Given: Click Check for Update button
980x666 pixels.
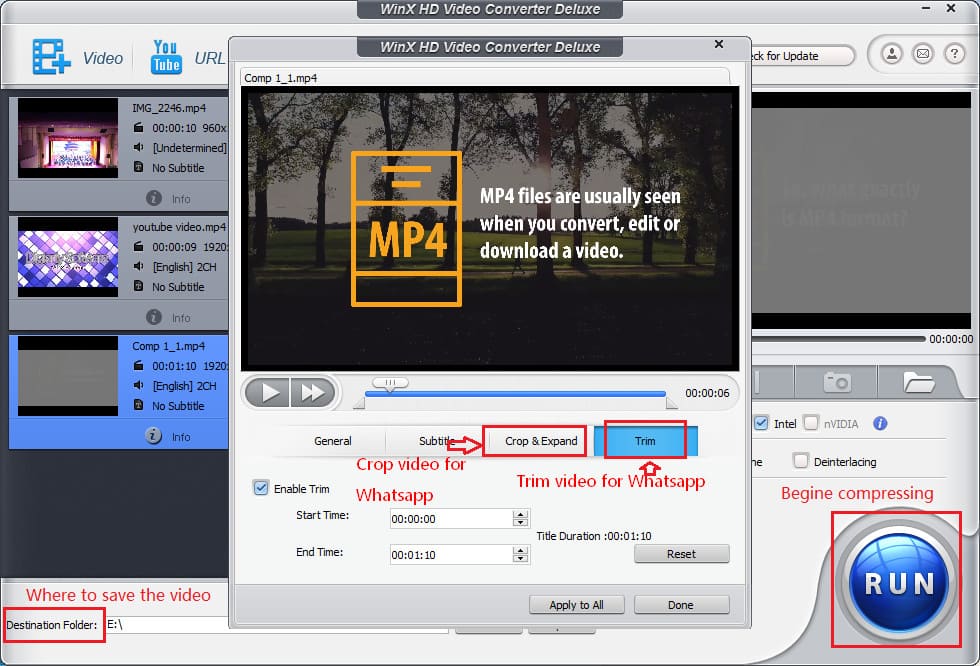Looking at the screenshot, I should [802, 56].
